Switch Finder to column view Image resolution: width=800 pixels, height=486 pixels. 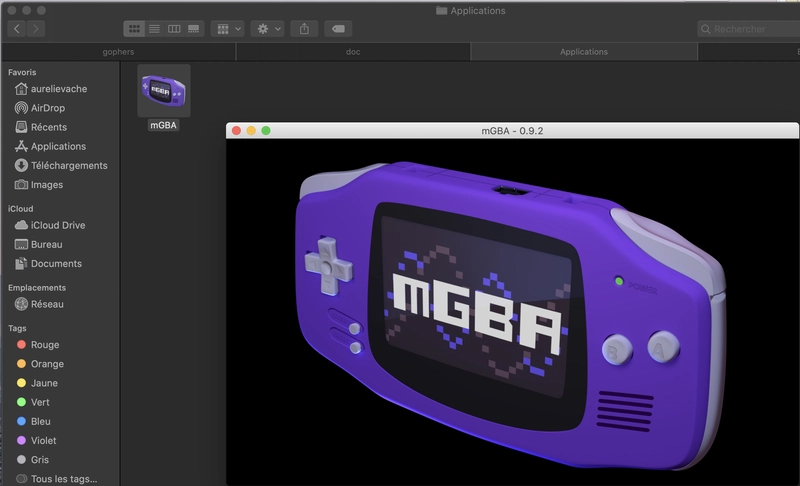click(x=174, y=29)
